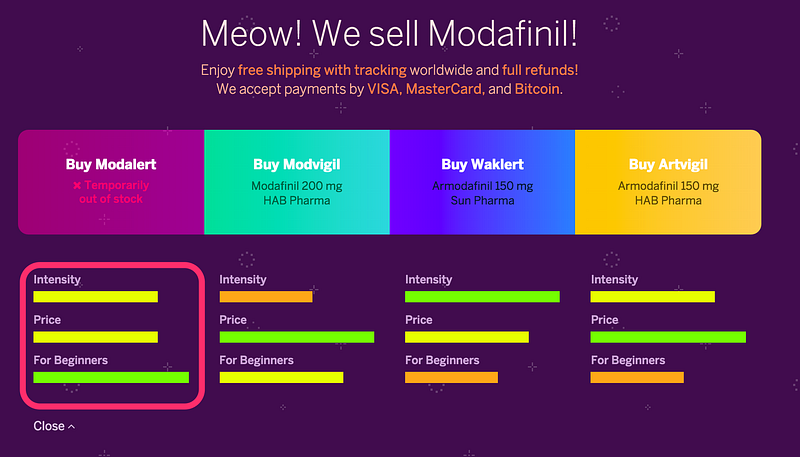800x457 pixels.
Task: Click the Bitcoin payment link
Action: (x=538, y=89)
